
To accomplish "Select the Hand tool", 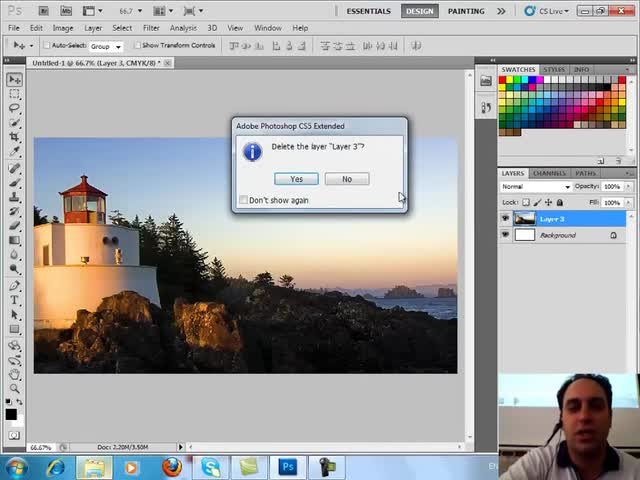I will pos(14,374).
